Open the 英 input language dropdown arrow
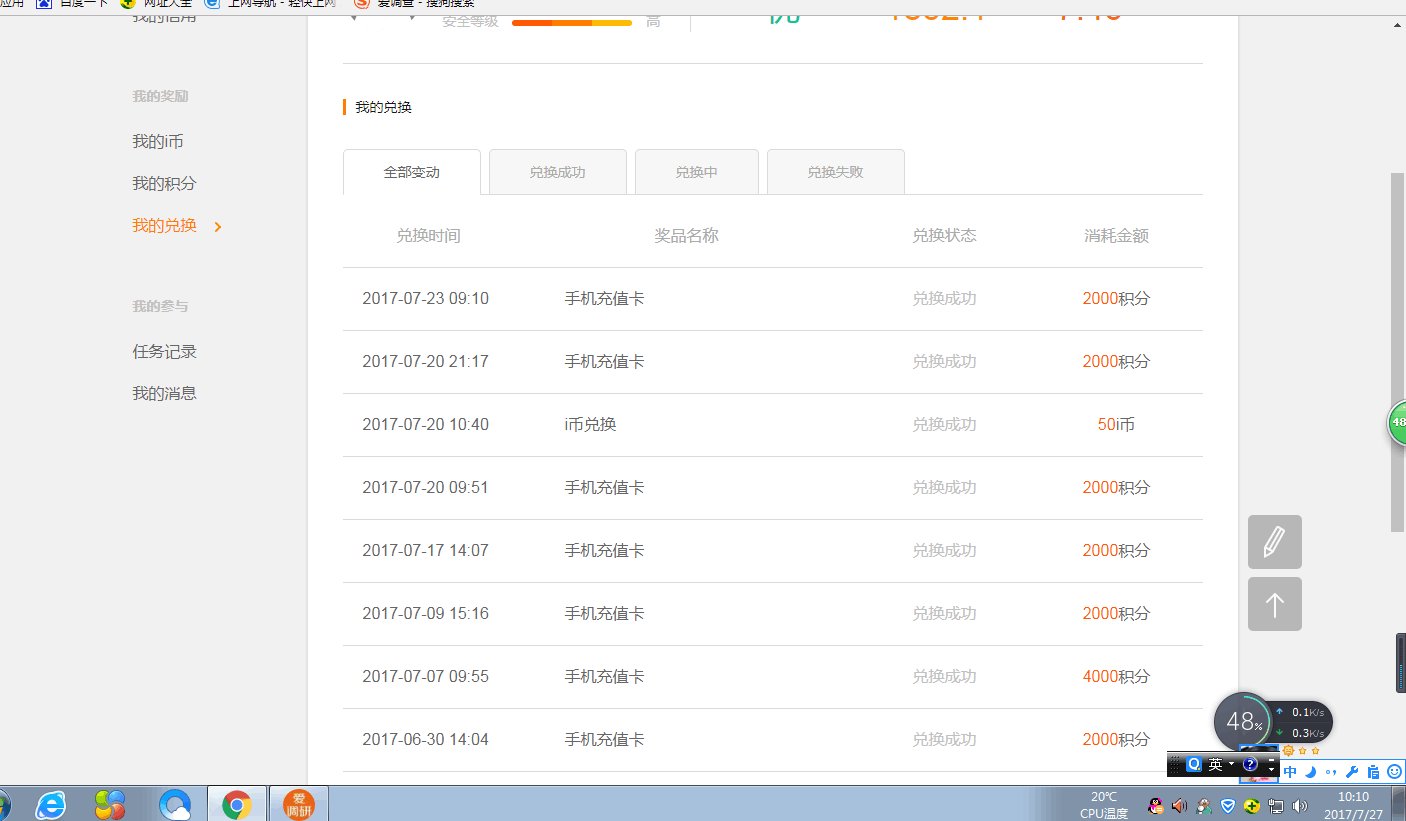This screenshot has height=821, width=1406. 1231,764
